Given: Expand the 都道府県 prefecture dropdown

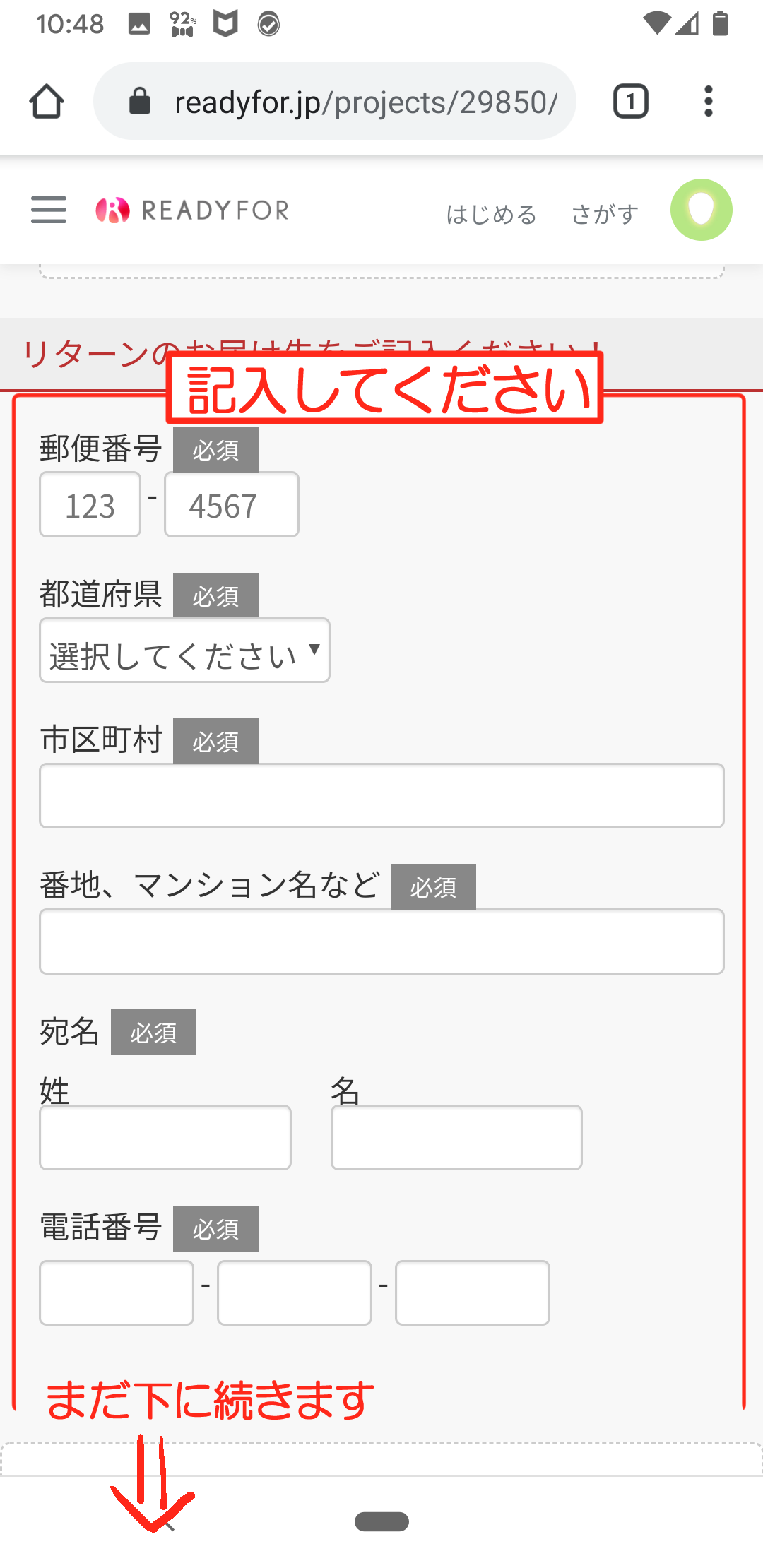Looking at the screenshot, I should click(x=184, y=651).
